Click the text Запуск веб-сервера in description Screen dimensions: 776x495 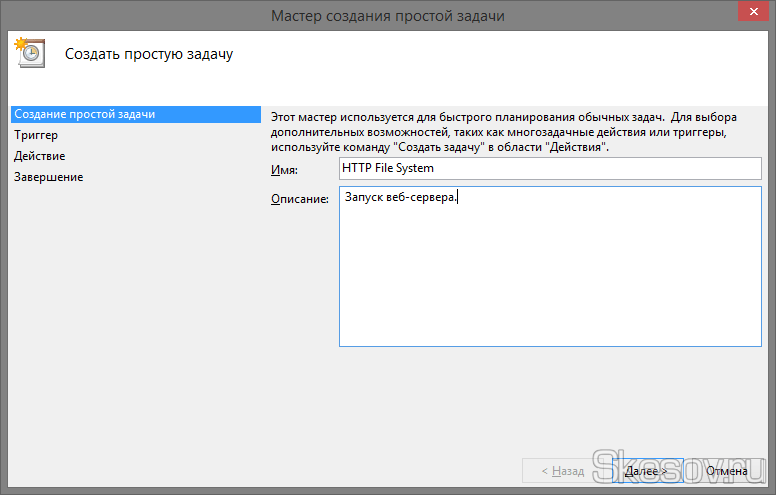coord(399,197)
